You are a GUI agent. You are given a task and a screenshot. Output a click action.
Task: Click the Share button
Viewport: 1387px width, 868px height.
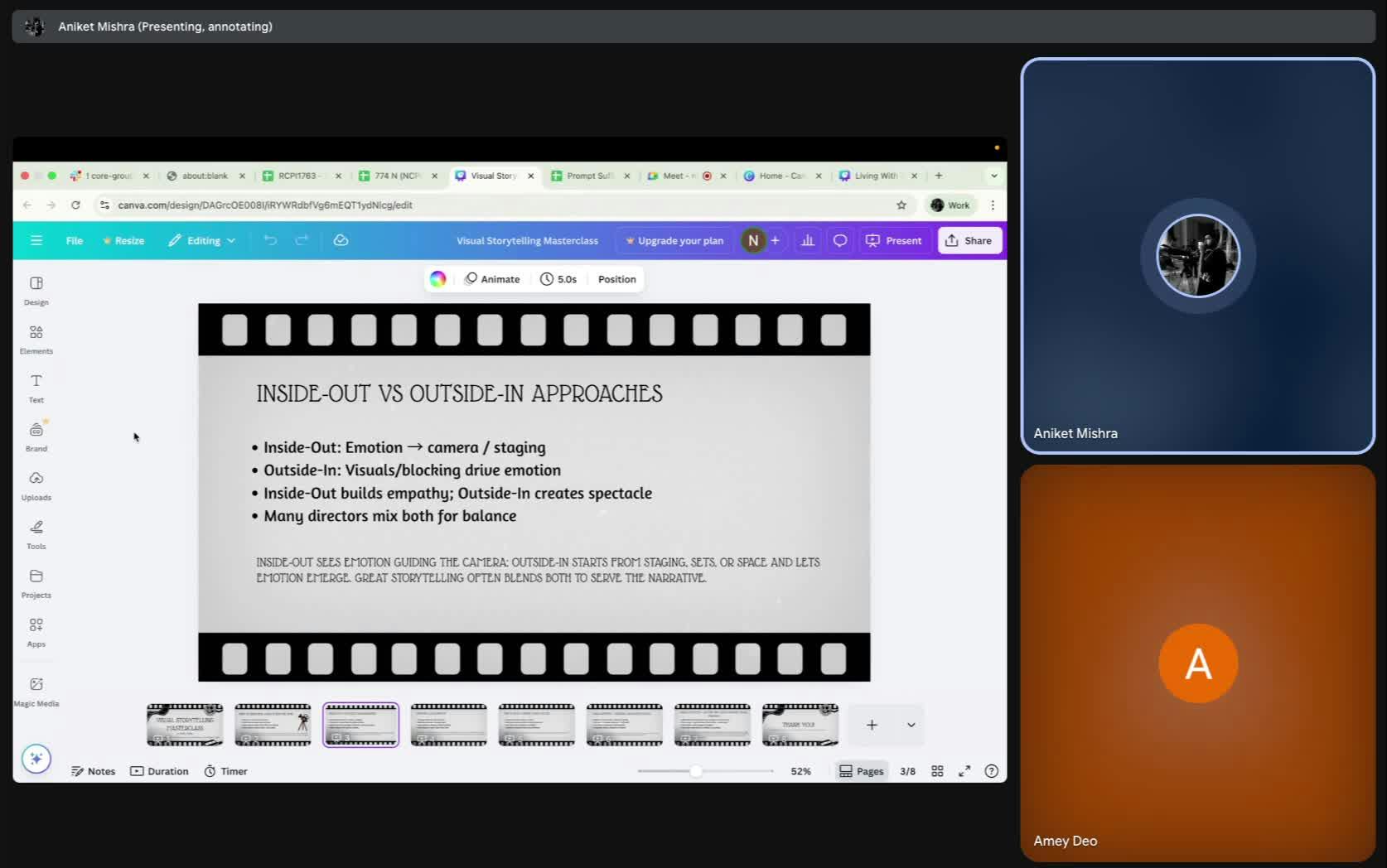pyautogui.click(x=969, y=240)
